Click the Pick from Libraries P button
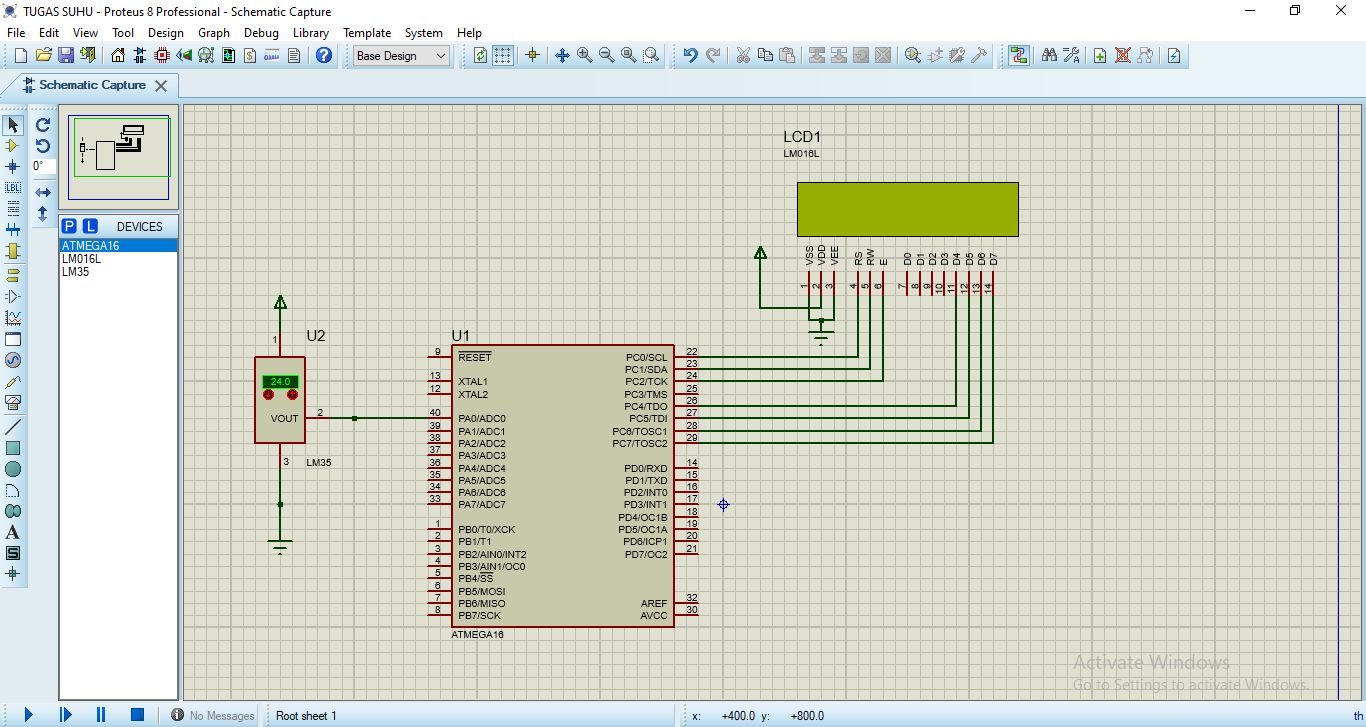Viewport: 1366px width, 727px height. tap(69, 226)
